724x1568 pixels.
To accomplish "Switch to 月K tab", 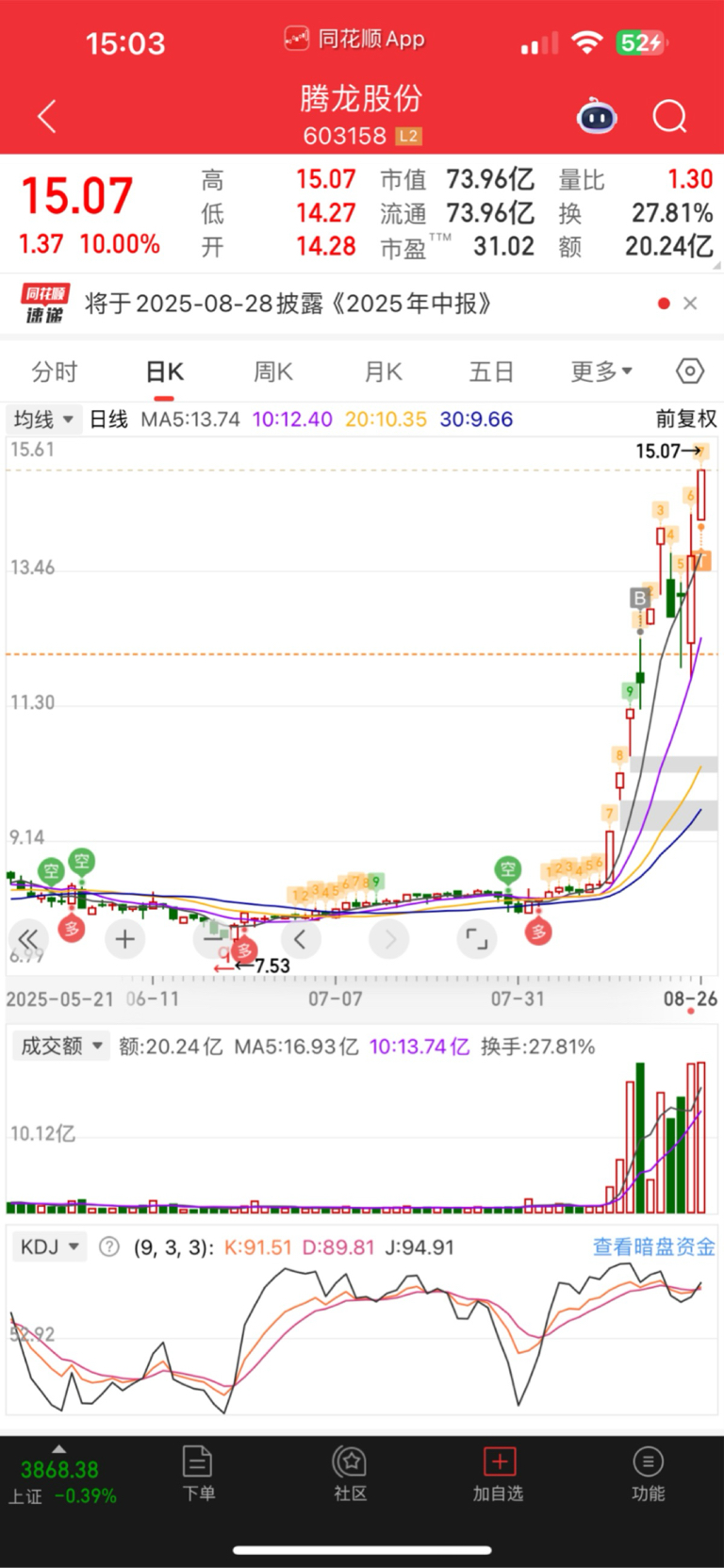I will (384, 371).
